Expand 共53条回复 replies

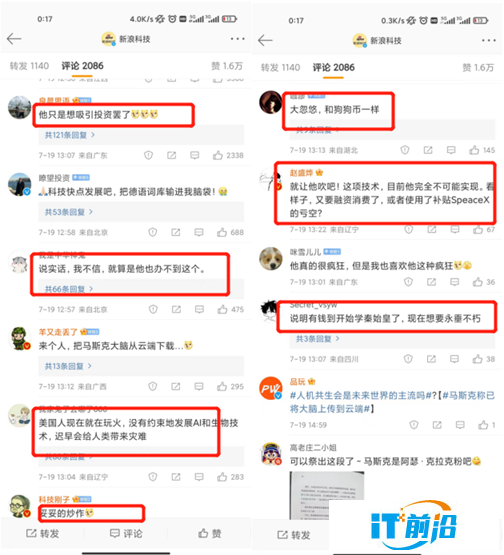pyautogui.click(x=69, y=212)
